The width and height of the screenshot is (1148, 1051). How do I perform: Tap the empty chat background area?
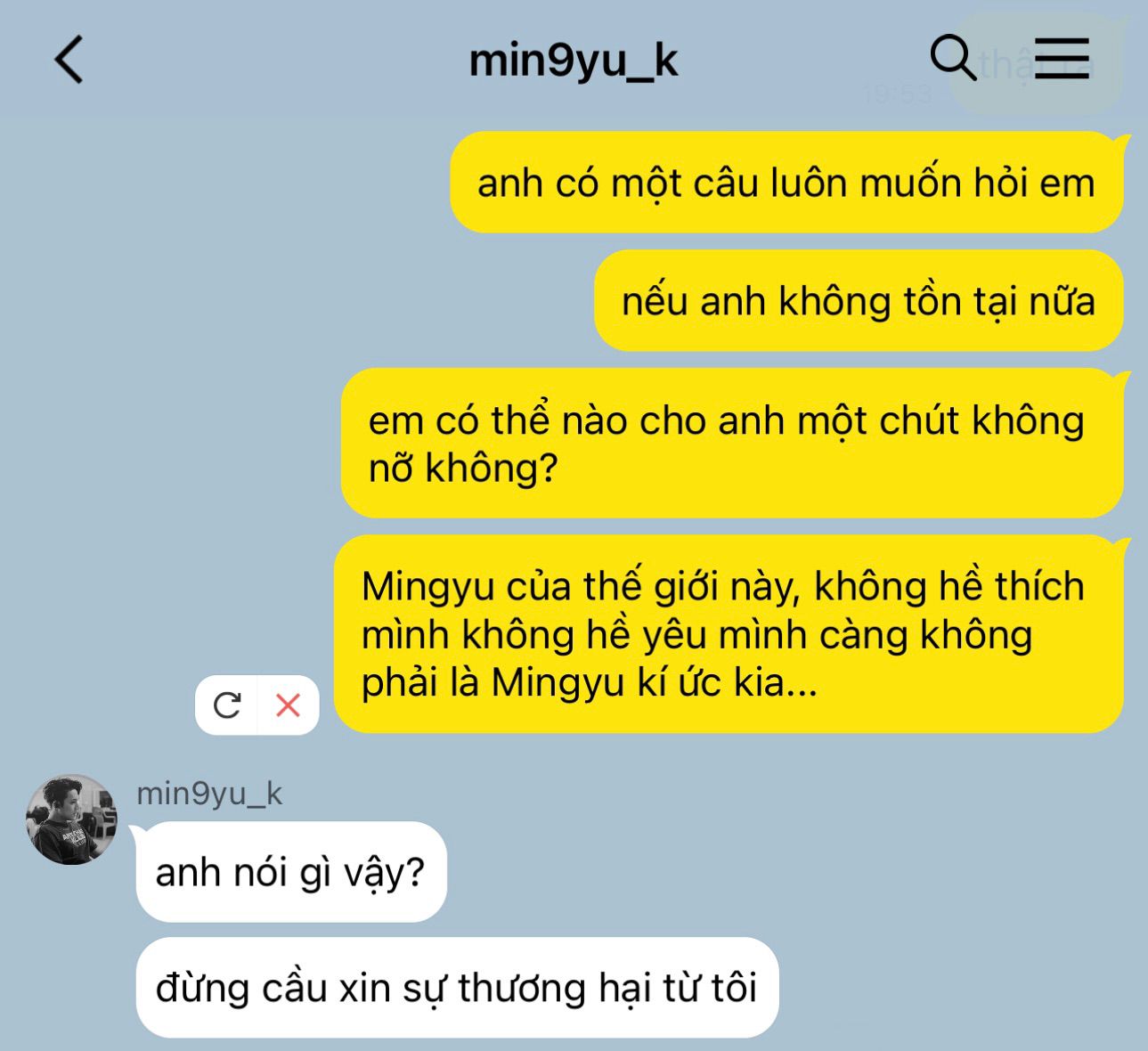pos(178,356)
